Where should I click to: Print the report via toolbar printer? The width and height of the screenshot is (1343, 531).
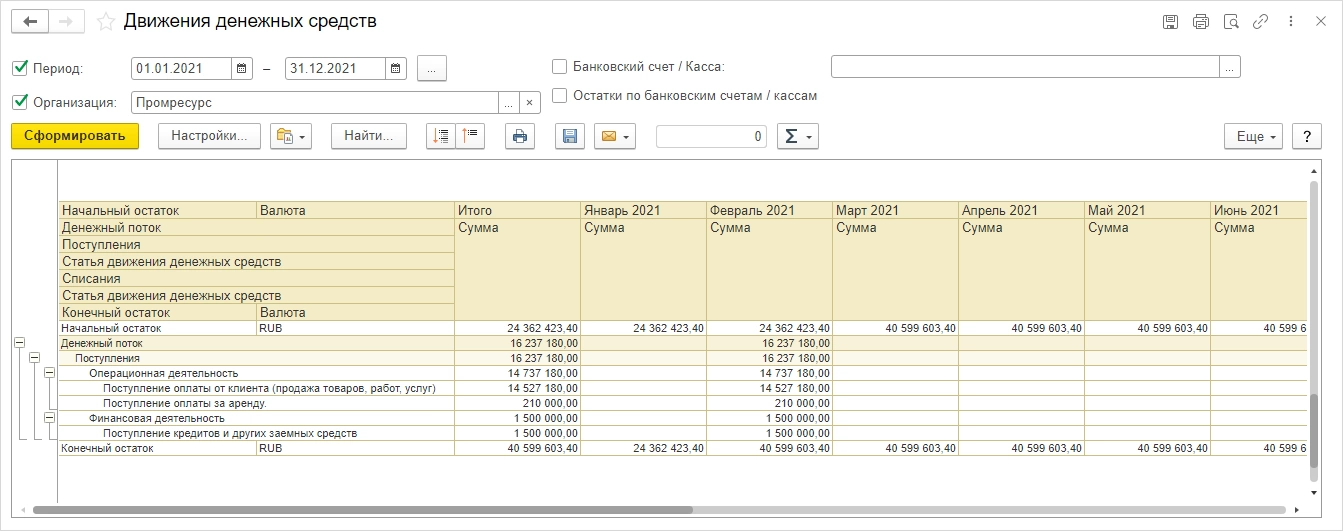pos(520,136)
